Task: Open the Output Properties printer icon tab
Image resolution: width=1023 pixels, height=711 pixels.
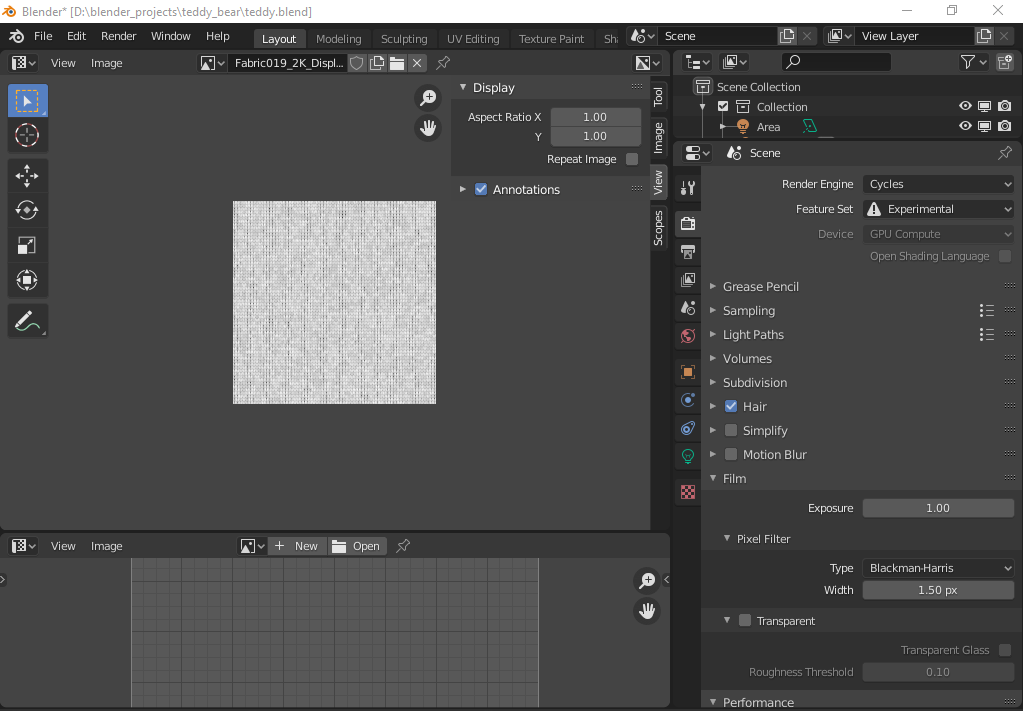Action: click(687, 252)
